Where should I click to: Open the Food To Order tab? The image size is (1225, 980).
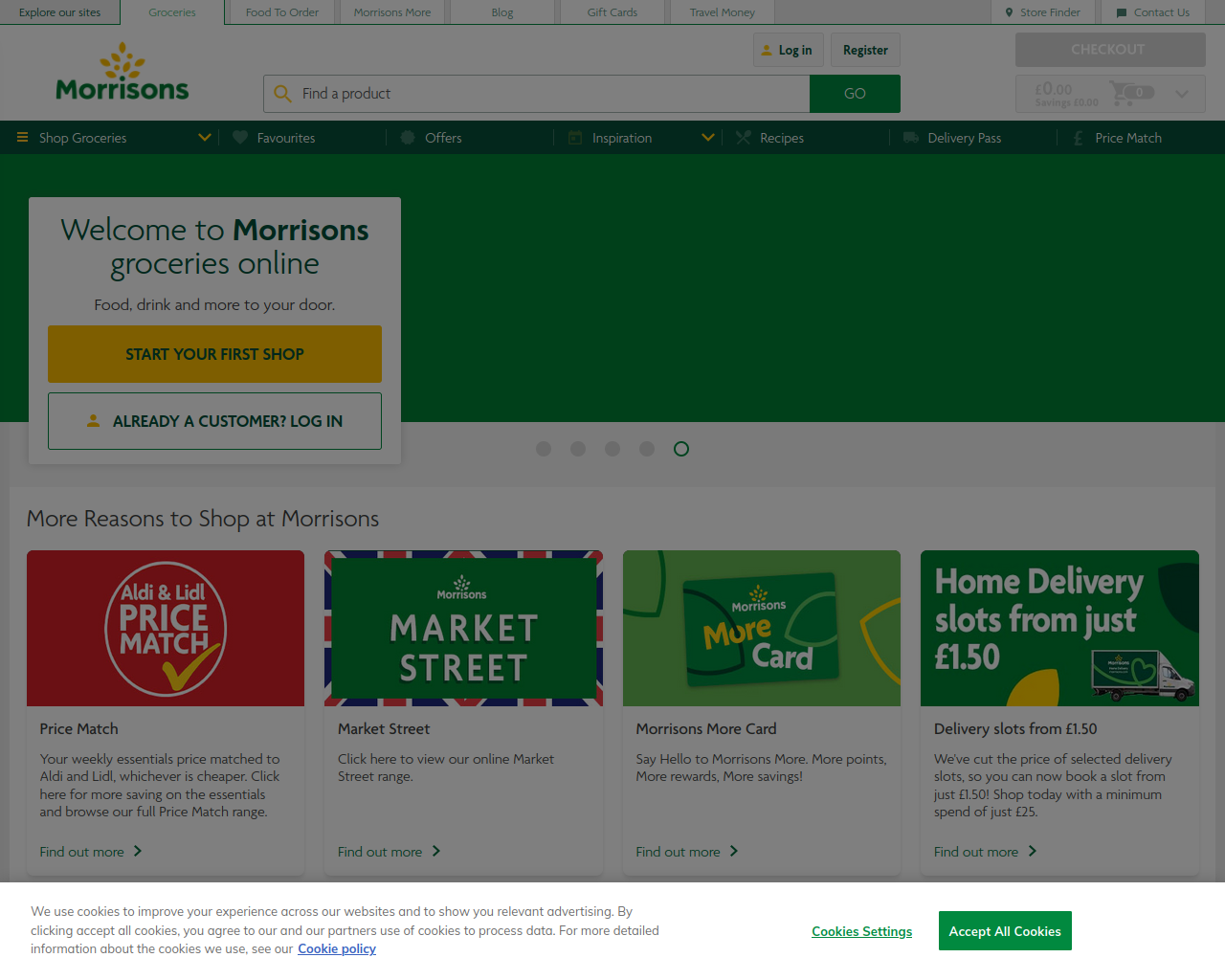coord(282,12)
